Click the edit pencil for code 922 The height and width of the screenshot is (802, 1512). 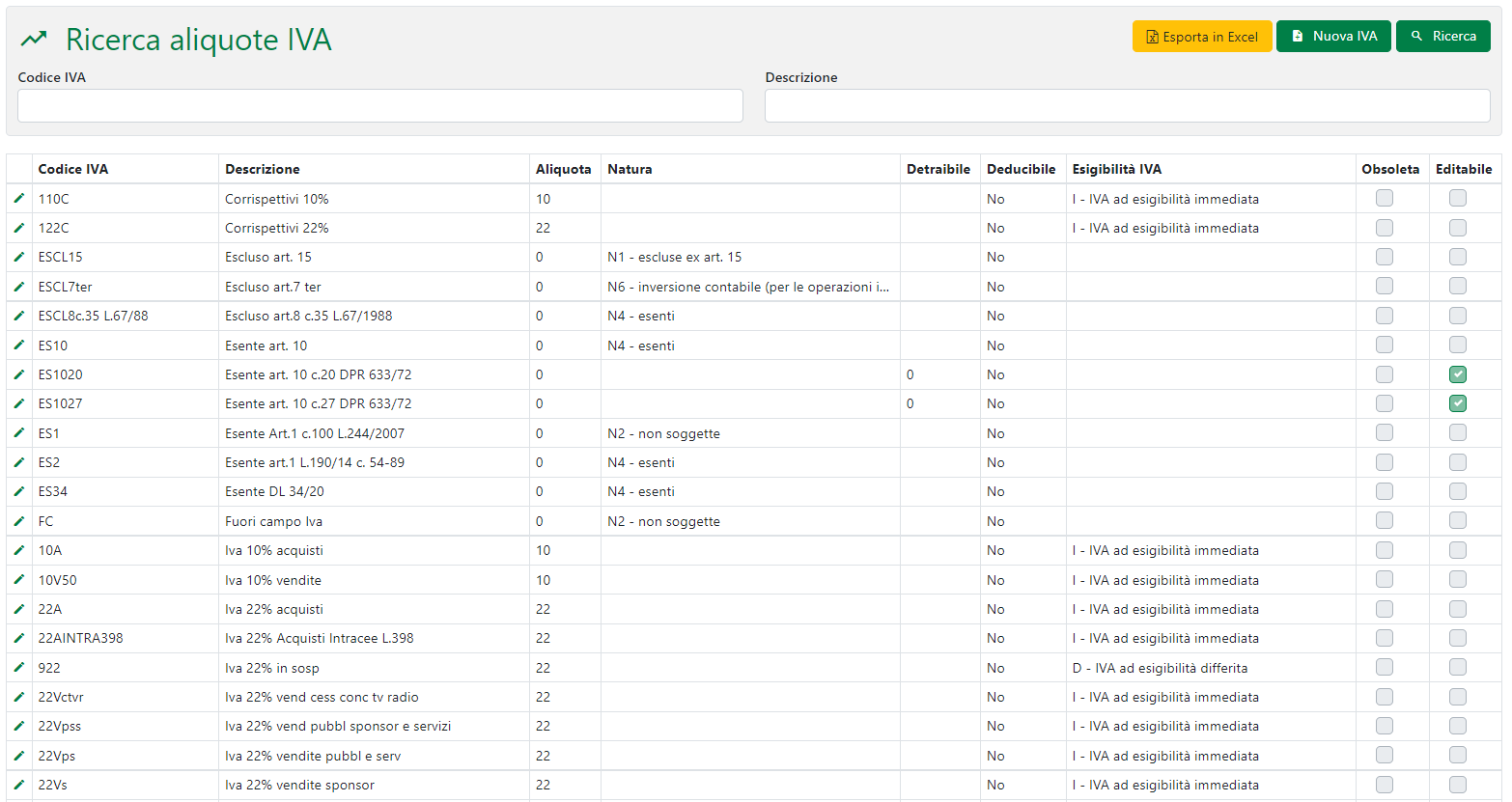[18, 668]
